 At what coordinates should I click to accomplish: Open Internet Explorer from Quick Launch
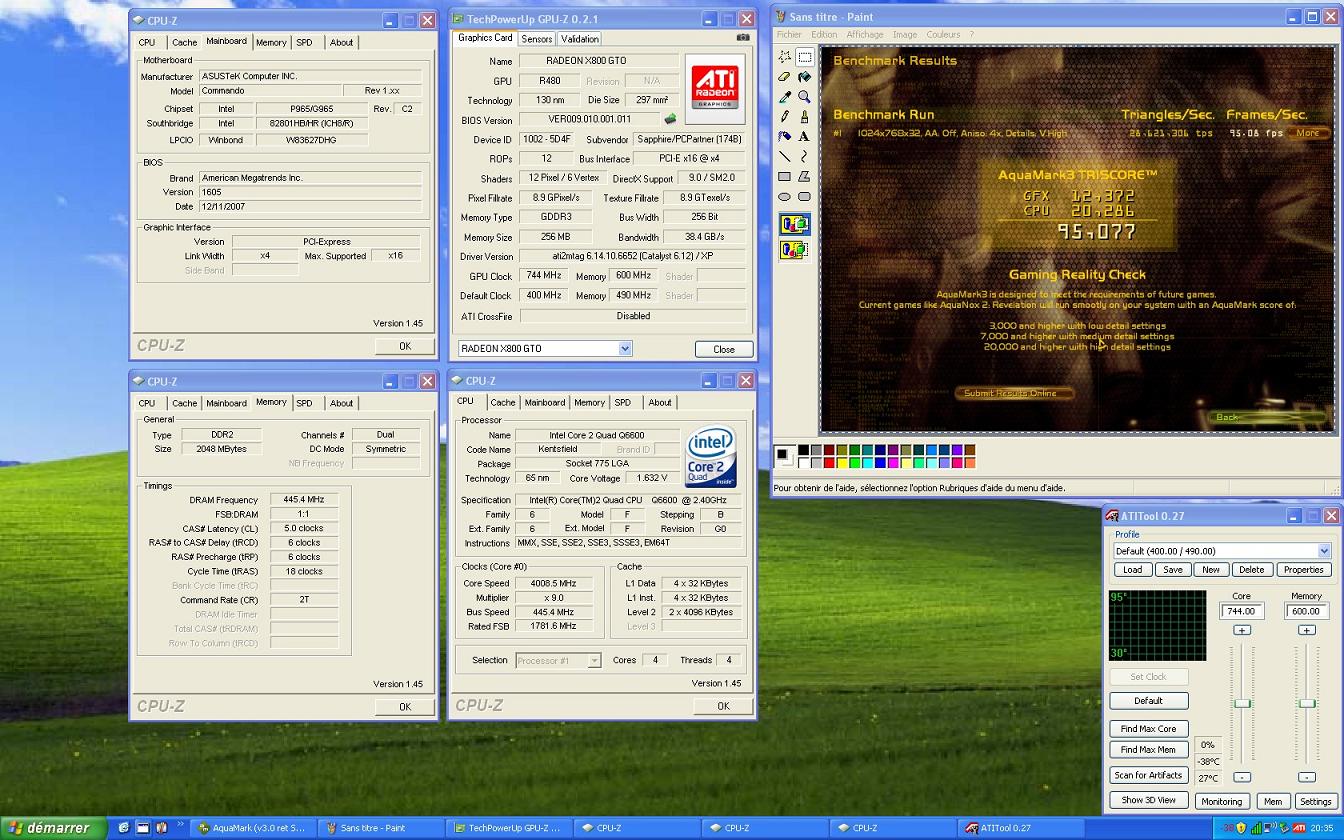tap(124, 828)
